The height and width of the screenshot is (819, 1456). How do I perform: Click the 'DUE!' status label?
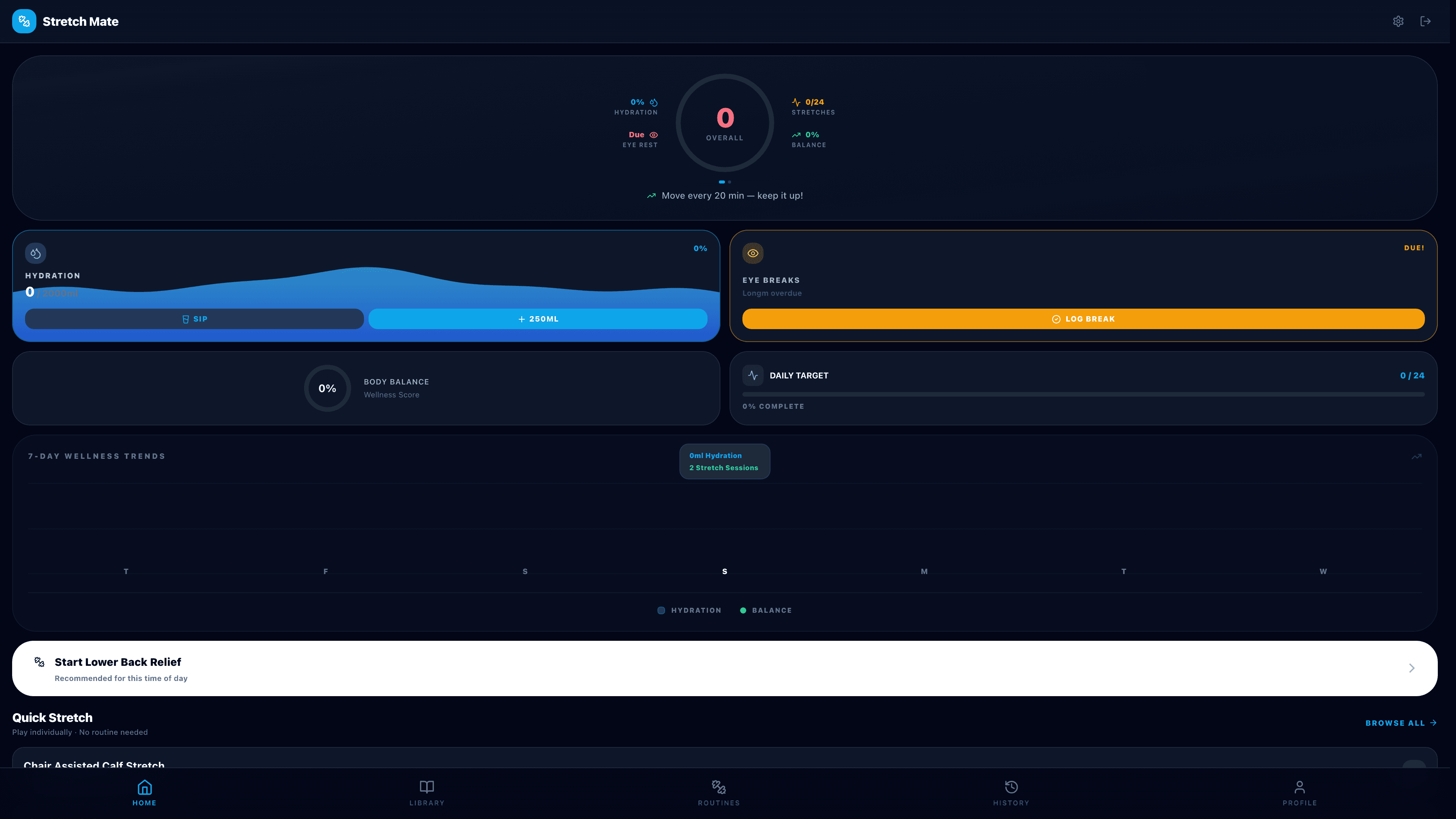(x=1414, y=248)
